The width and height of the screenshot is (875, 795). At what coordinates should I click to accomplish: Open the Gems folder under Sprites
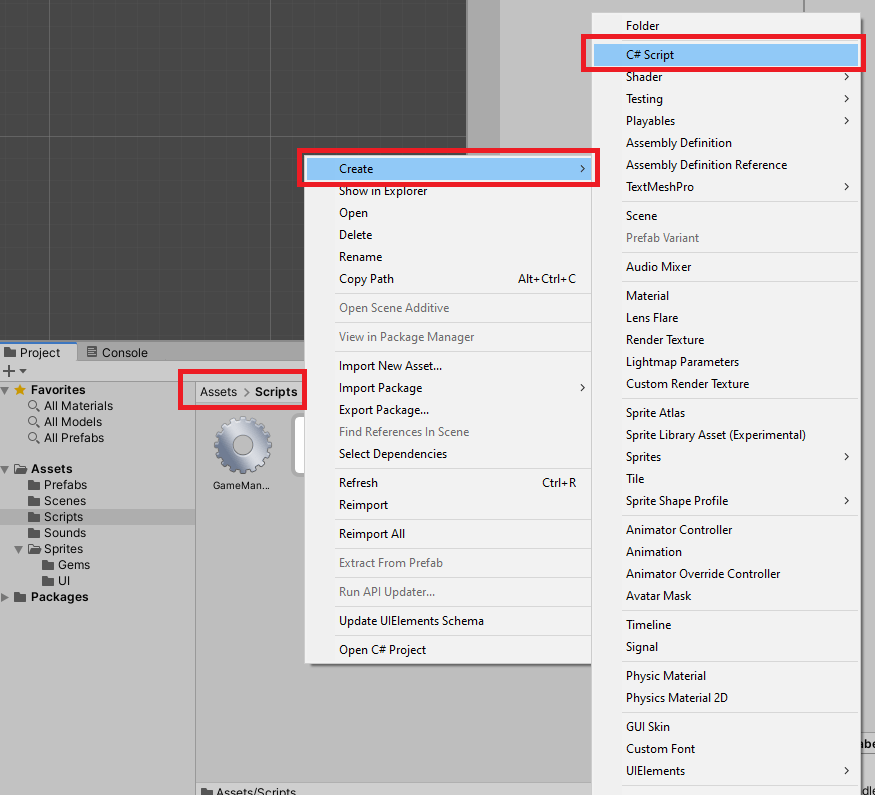coord(73,565)
